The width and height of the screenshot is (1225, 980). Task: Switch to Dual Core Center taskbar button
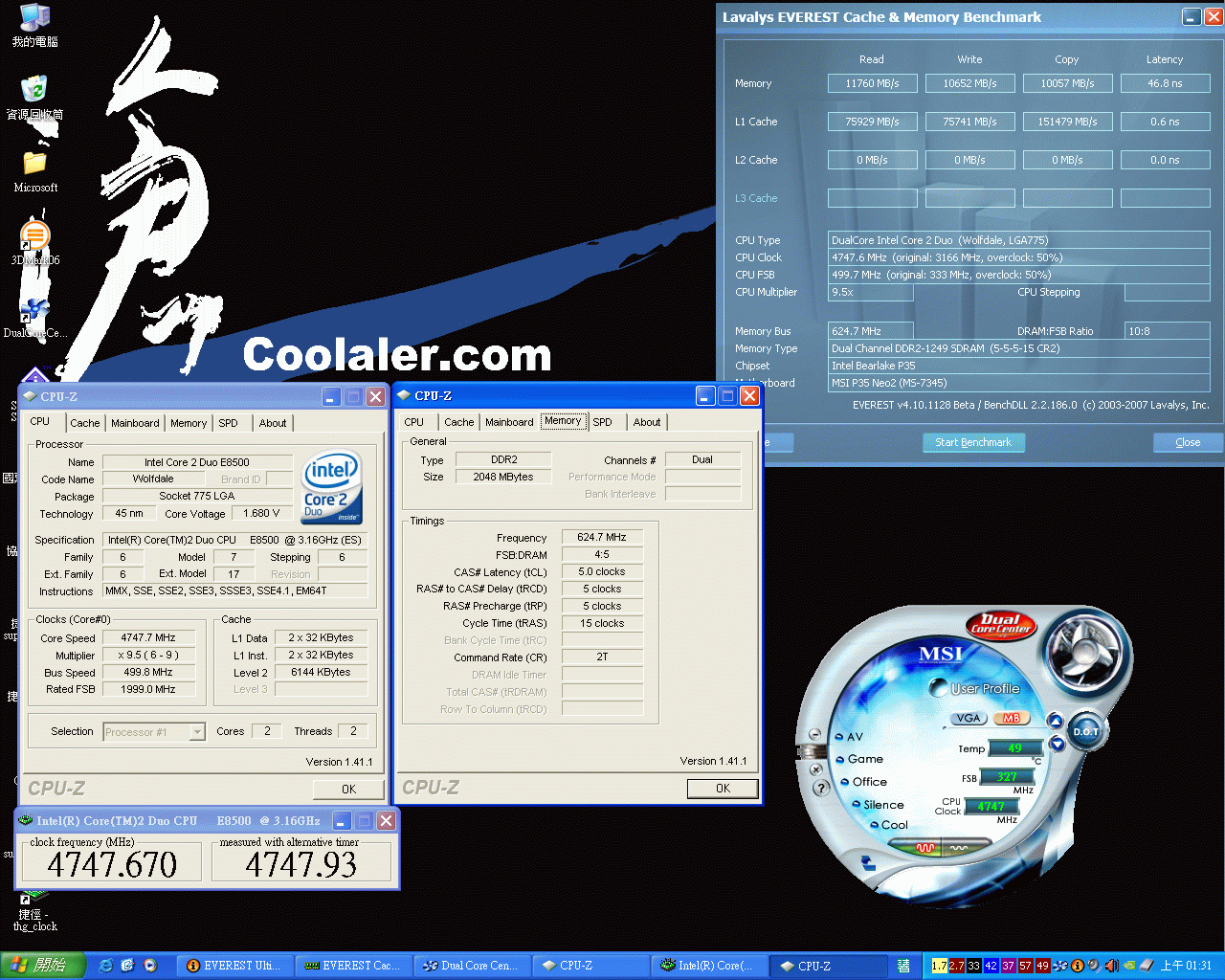tap(473, 966)
